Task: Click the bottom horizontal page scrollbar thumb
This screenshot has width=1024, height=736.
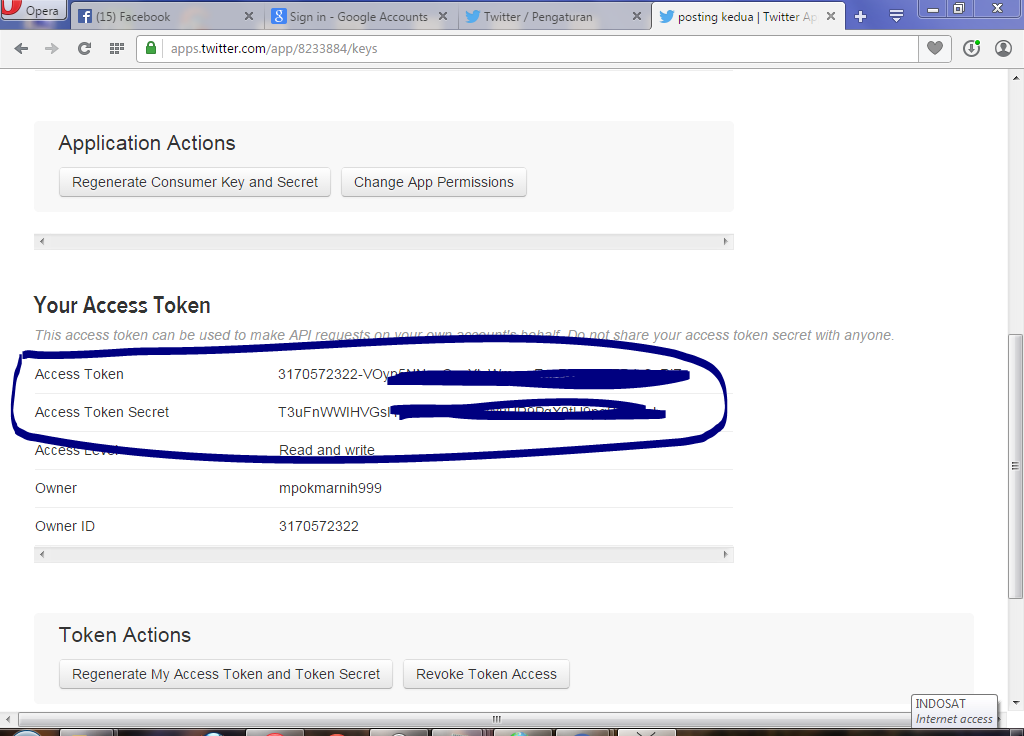Action: click(496, 718)
